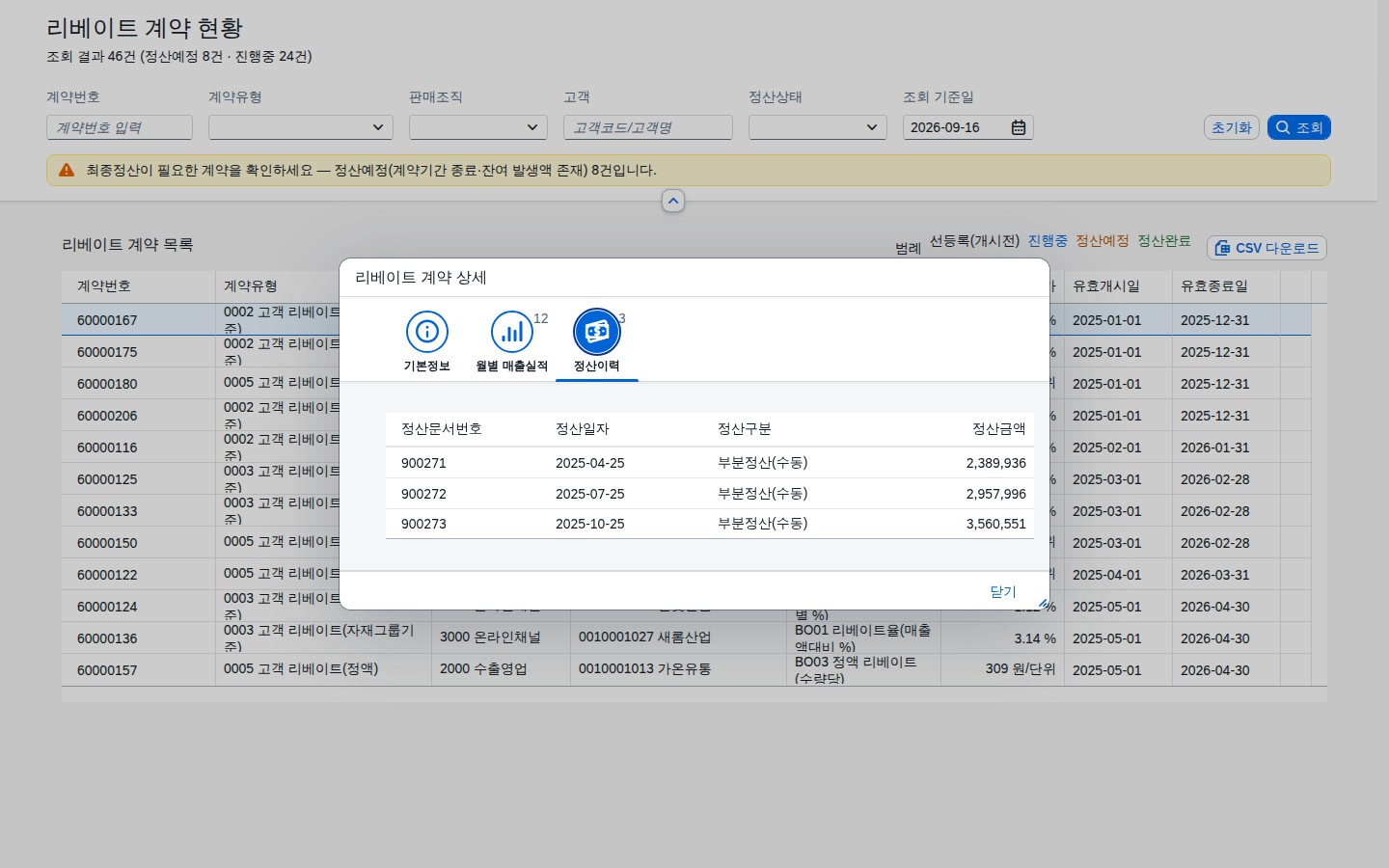Click the 기본정보 tab label
Viewport: 1389px width, 868px height.
point(427,366)
